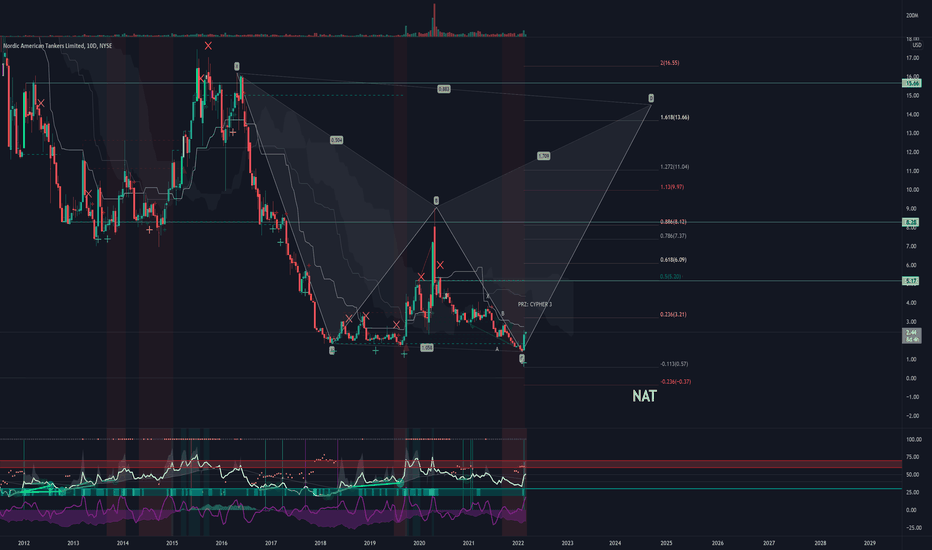Click the 2022 label on time axis
The width and height of the screenshot is (932, 550).
pos(518,543)
